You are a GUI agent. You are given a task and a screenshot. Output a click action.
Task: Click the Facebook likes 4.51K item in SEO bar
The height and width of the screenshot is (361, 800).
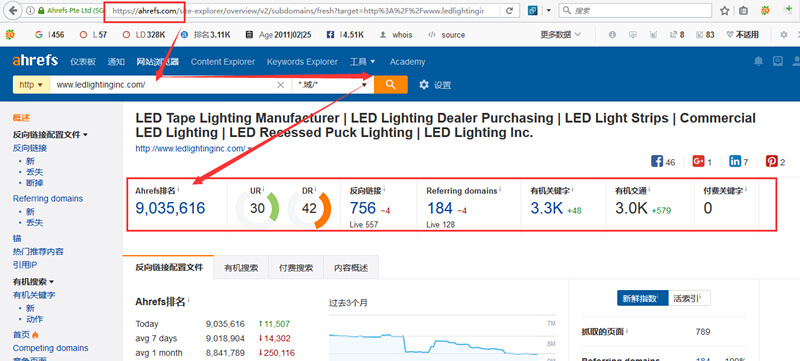[x=345, y=35]
